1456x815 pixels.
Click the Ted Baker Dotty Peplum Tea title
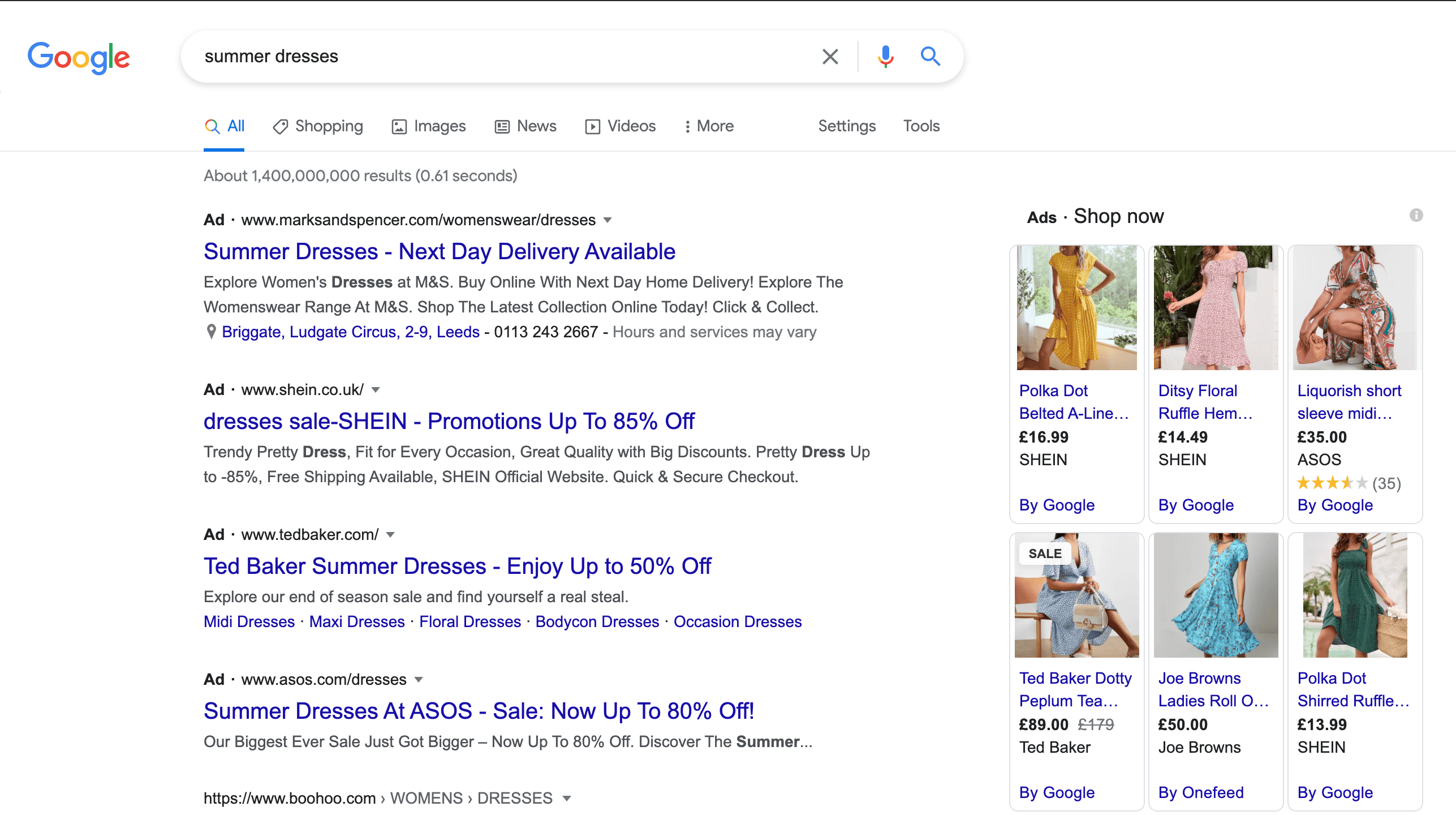tap(1075, 689)
